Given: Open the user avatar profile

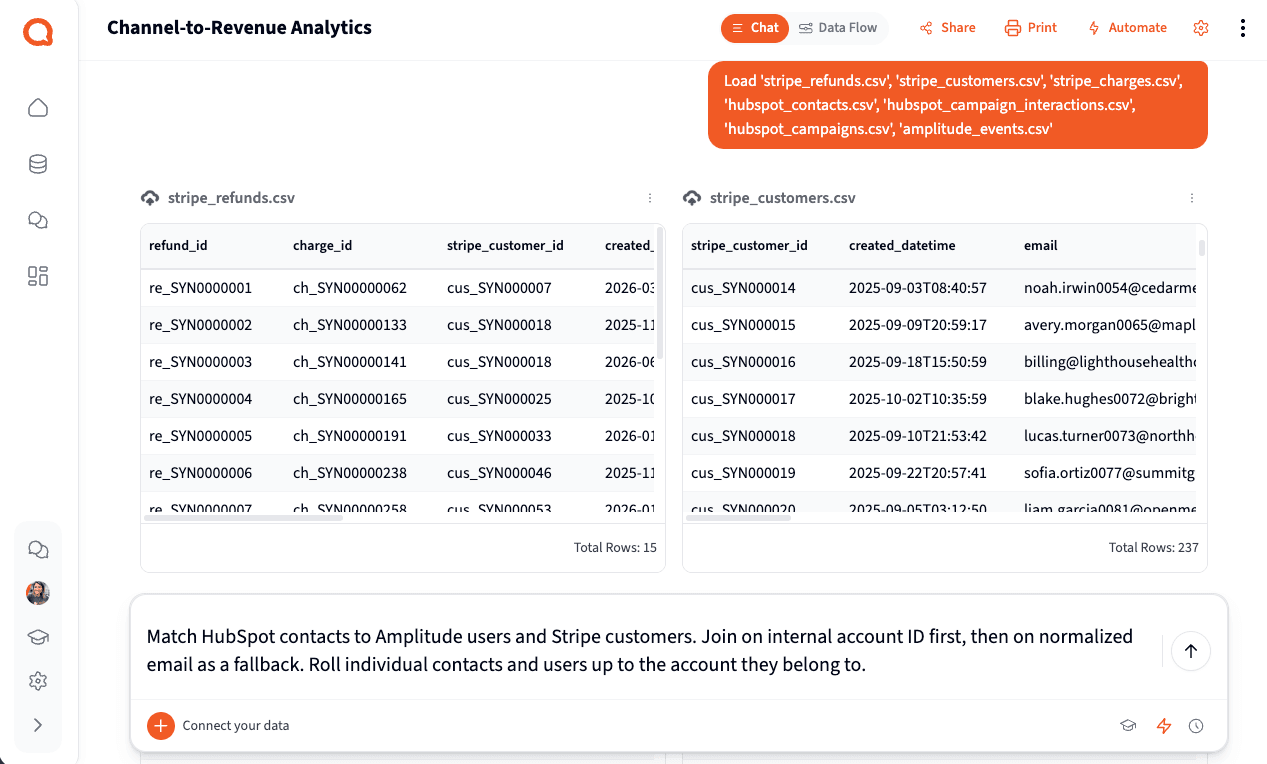Looking at the screenshot, I should pos(38,593).
